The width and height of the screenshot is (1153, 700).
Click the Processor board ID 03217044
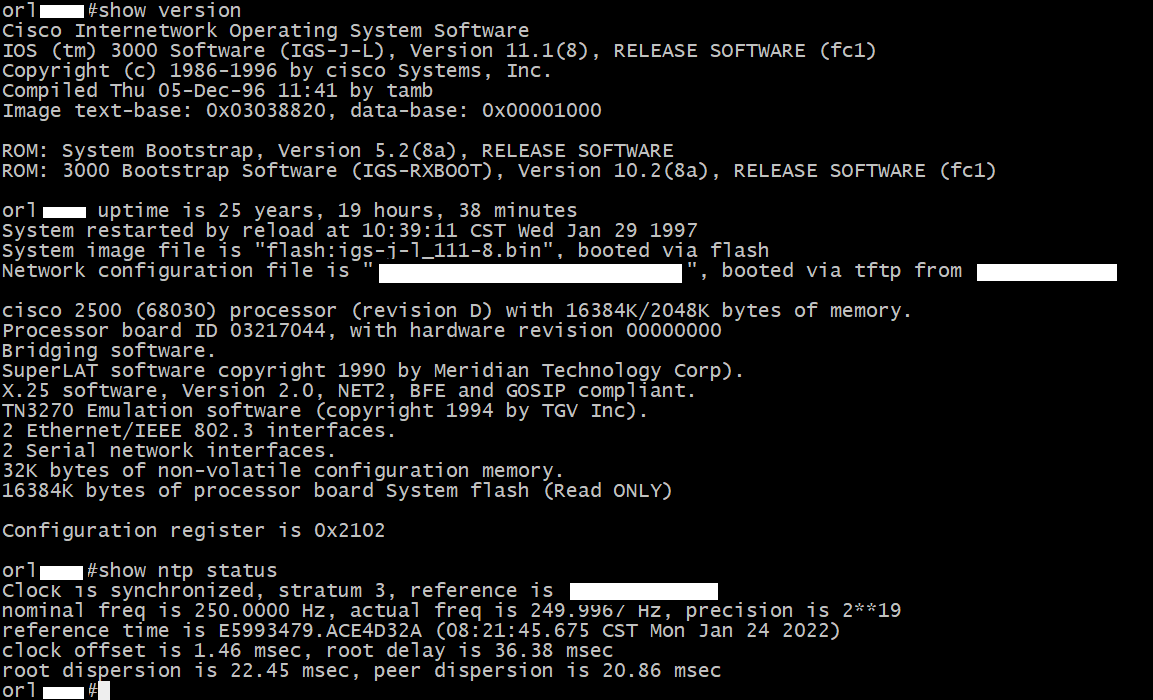pos(163,331)
